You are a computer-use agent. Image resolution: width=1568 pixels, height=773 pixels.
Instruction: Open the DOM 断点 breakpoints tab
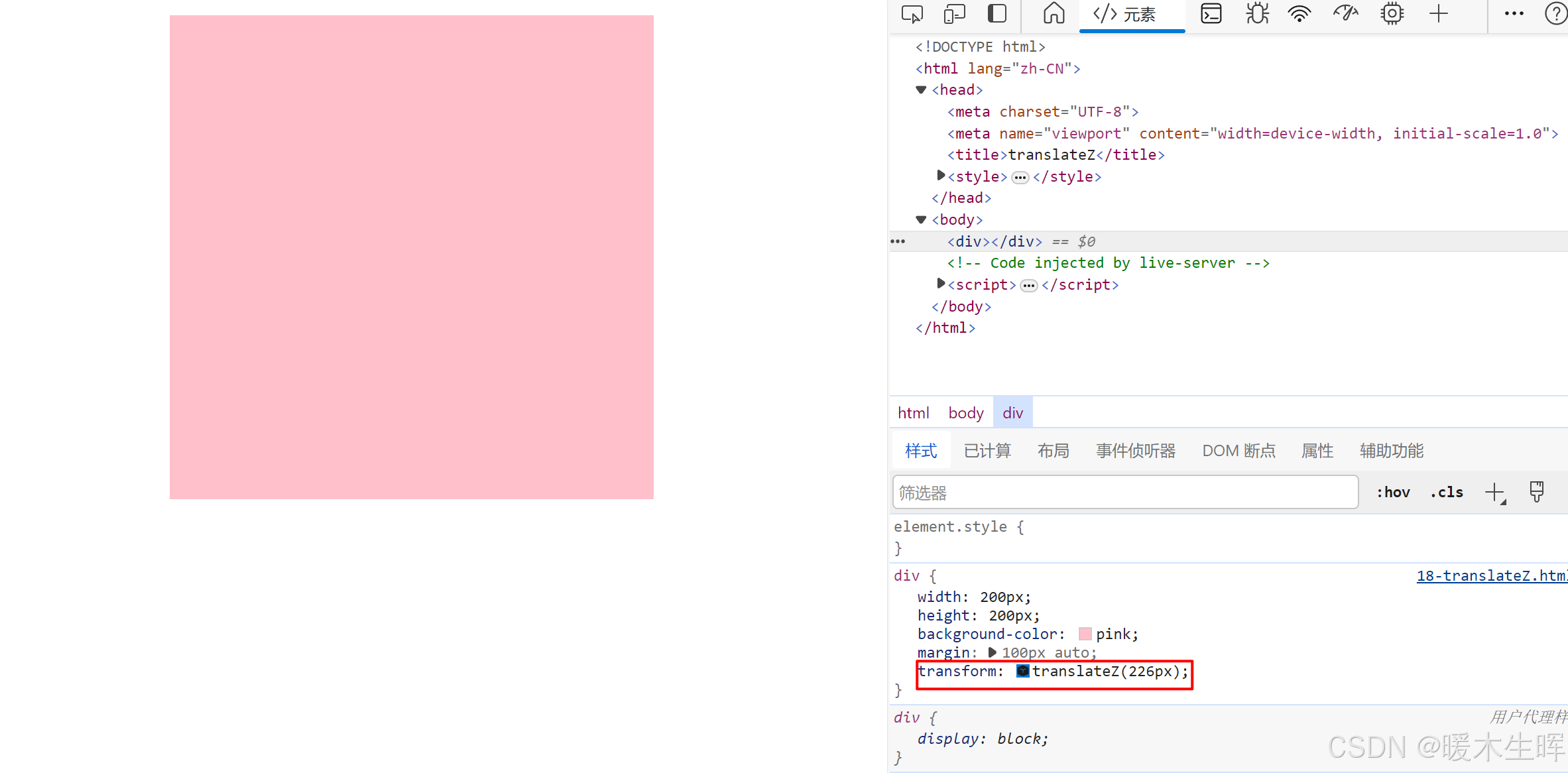(1238, 451)
